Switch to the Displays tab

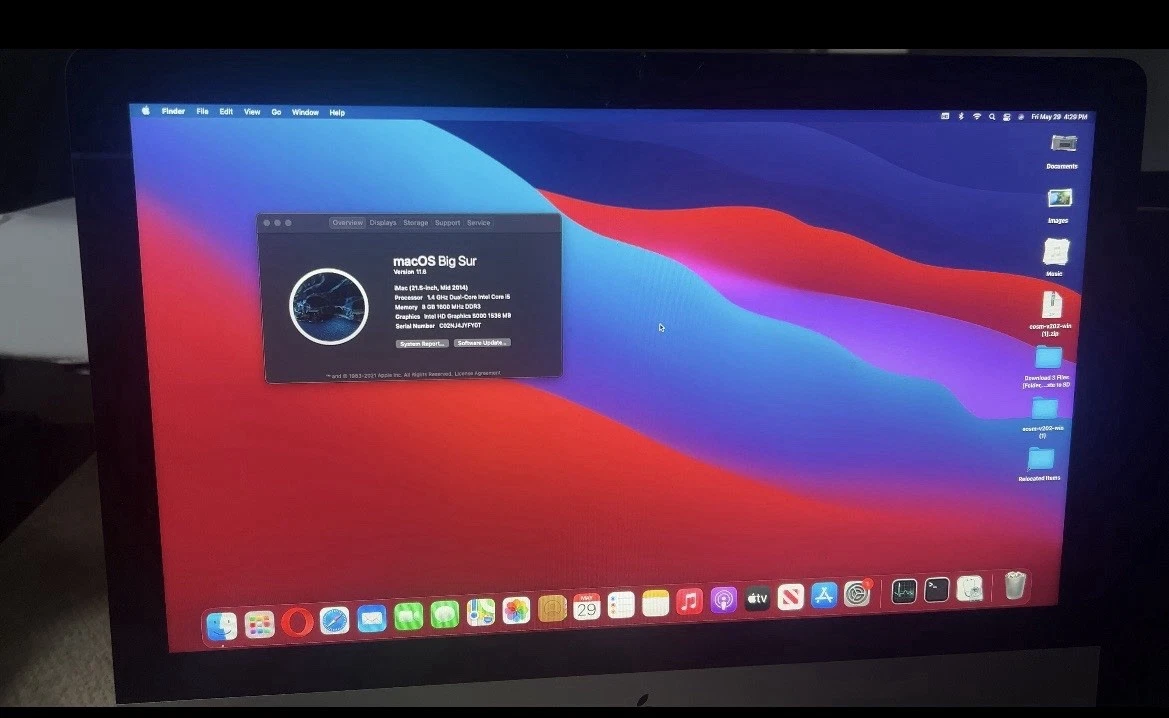pos(382,223)
